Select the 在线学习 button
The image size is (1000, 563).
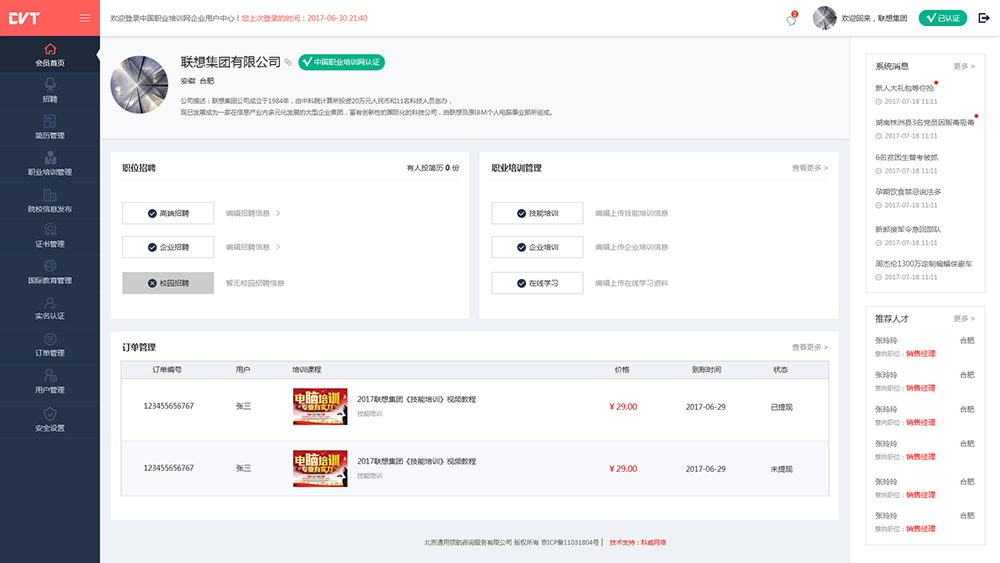[537, 283]
